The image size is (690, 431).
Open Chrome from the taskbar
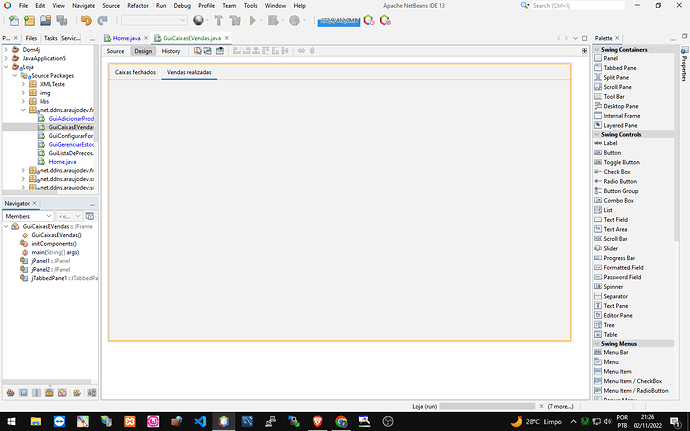(341, 421)
